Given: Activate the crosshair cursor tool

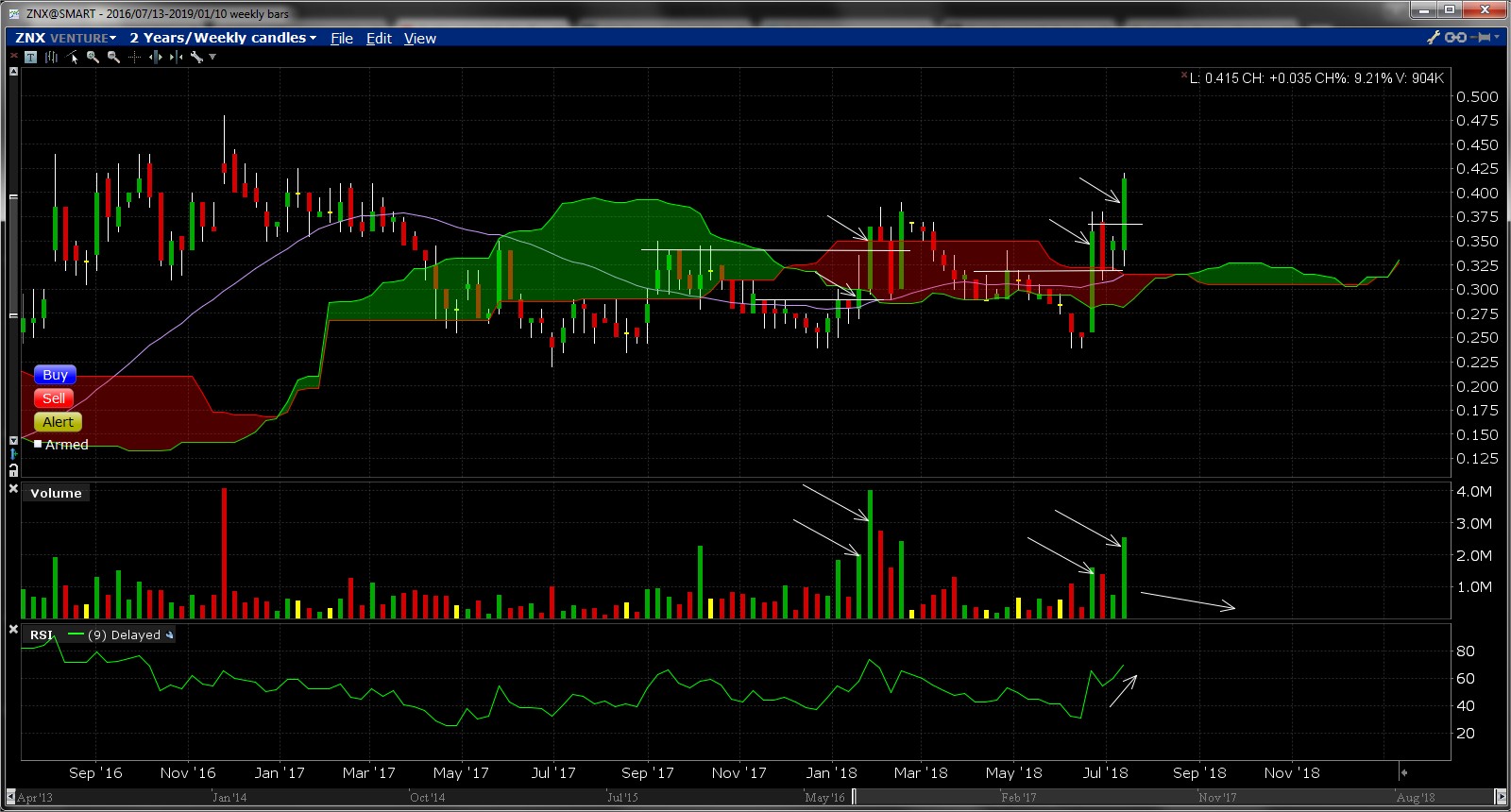Looking at the screenshot, I should (x=134, y=58).
